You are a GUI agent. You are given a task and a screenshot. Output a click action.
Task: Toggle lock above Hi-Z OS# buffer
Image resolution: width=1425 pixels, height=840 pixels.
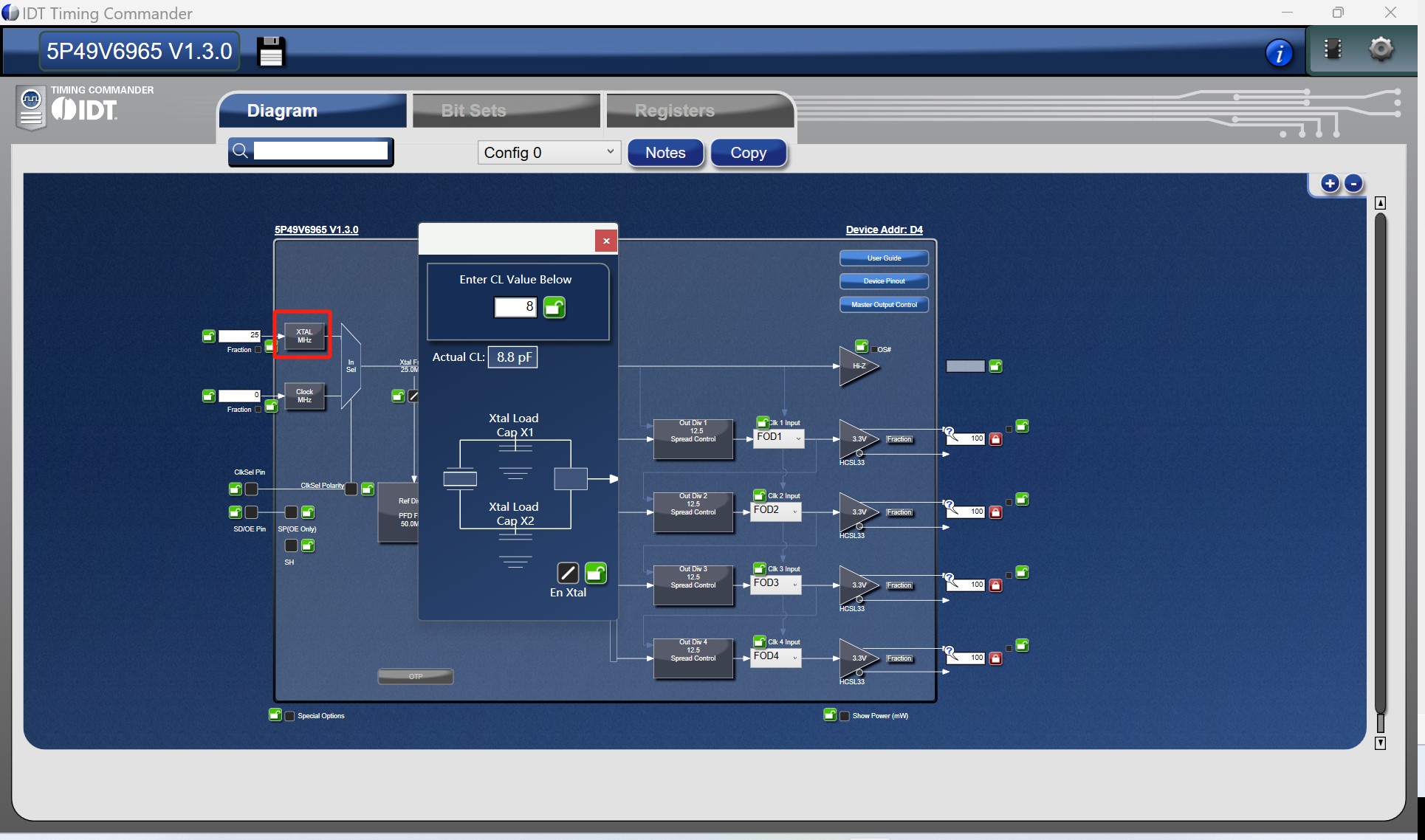[x=862, y=346]
